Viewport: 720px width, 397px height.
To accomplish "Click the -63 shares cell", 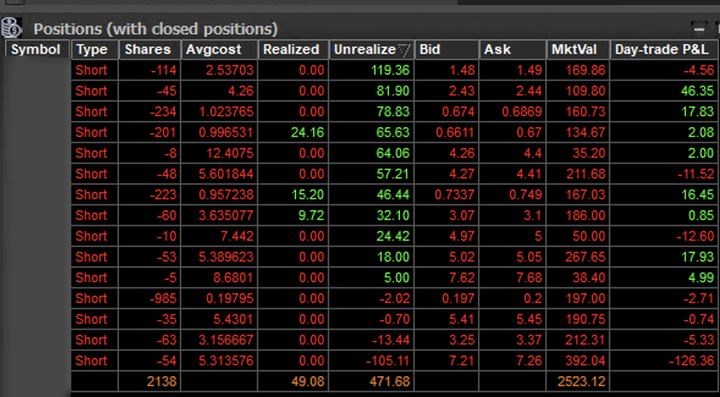I will point(150,340).
